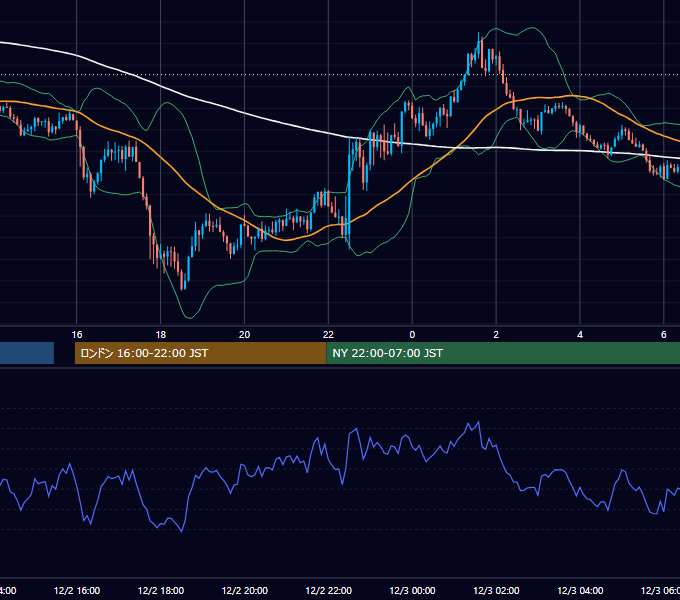This screenshot has height=600, width=680.
Task: Click the upper time axis label 6
Action: (664, 335)
